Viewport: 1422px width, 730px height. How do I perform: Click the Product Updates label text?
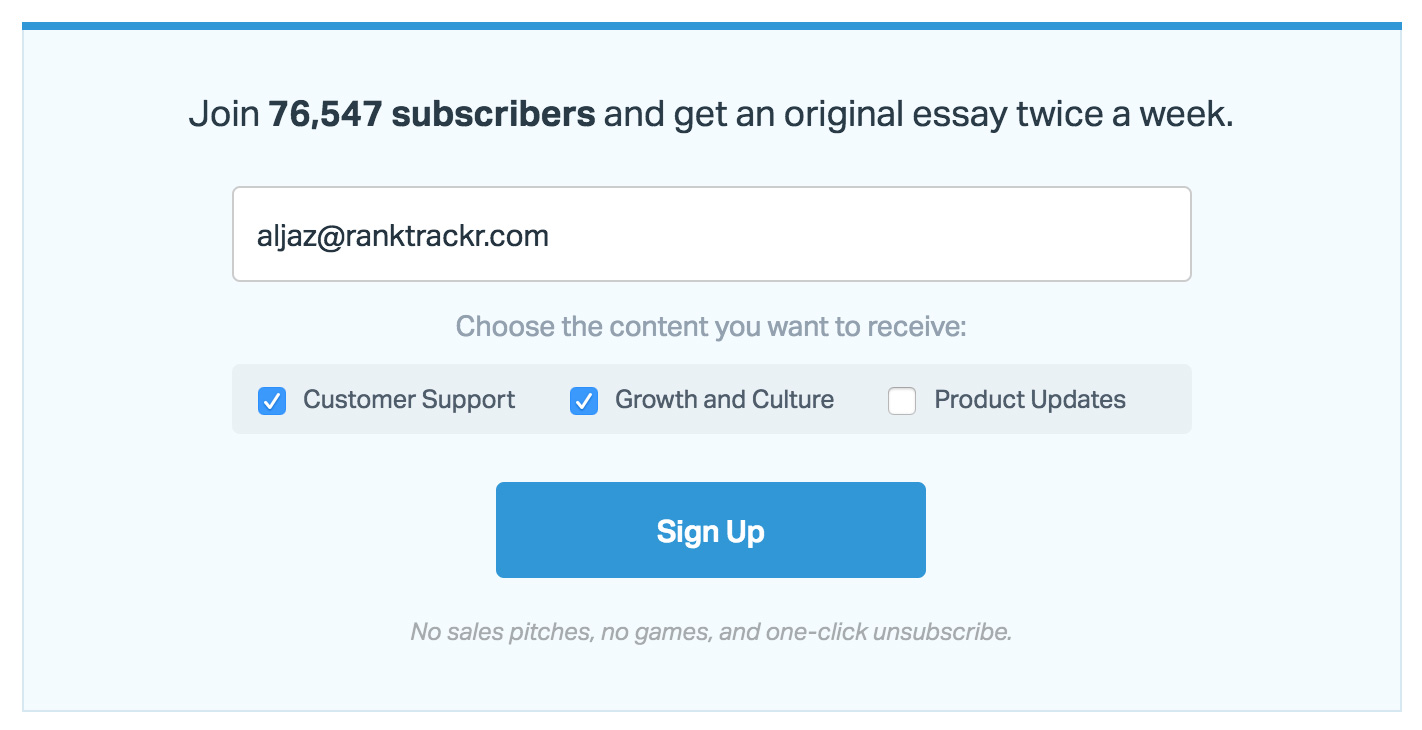[1030, 400]
